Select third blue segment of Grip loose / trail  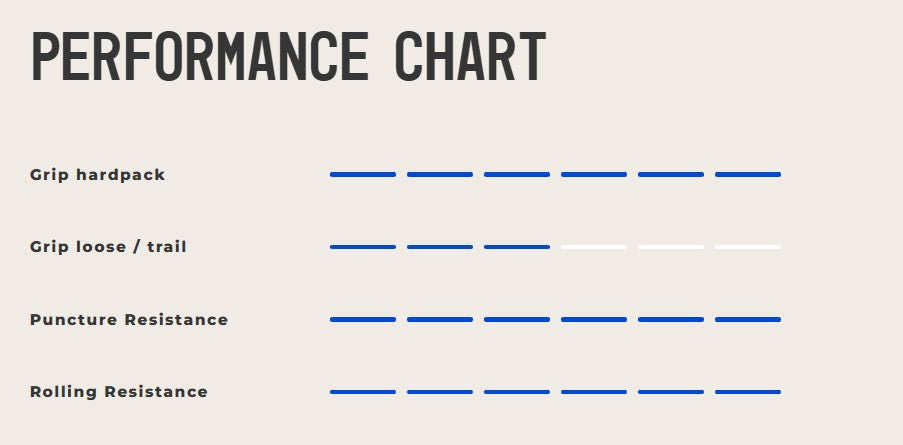coord(517,247)
